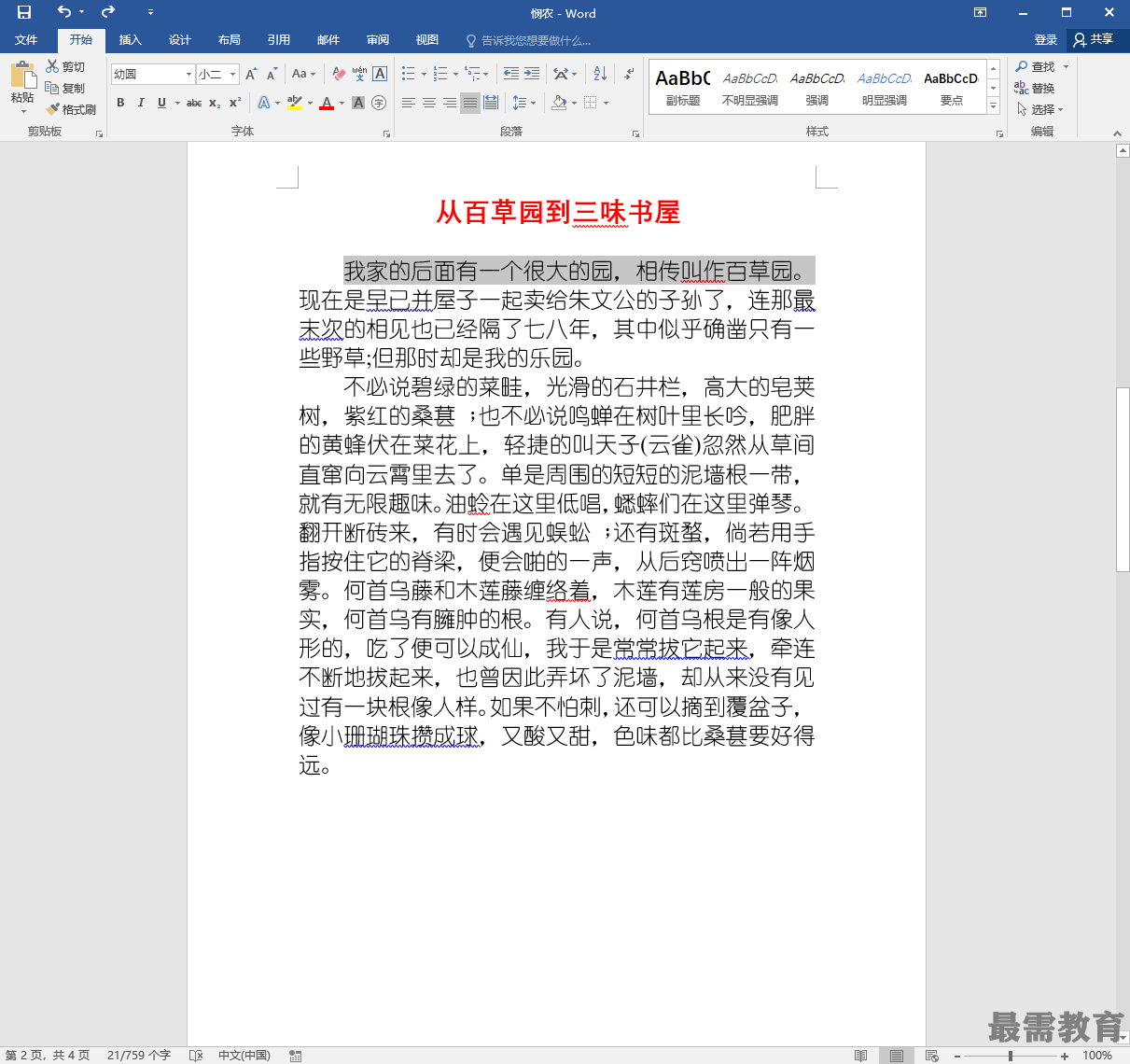Open the phonetic guide (wén) tool
1130x1064 pixels.
(x=359, y=74)
